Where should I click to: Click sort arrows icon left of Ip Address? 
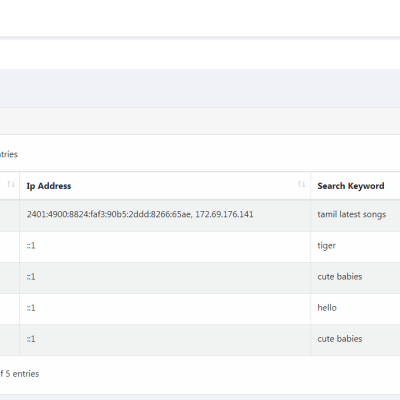[x=11, y=184]
